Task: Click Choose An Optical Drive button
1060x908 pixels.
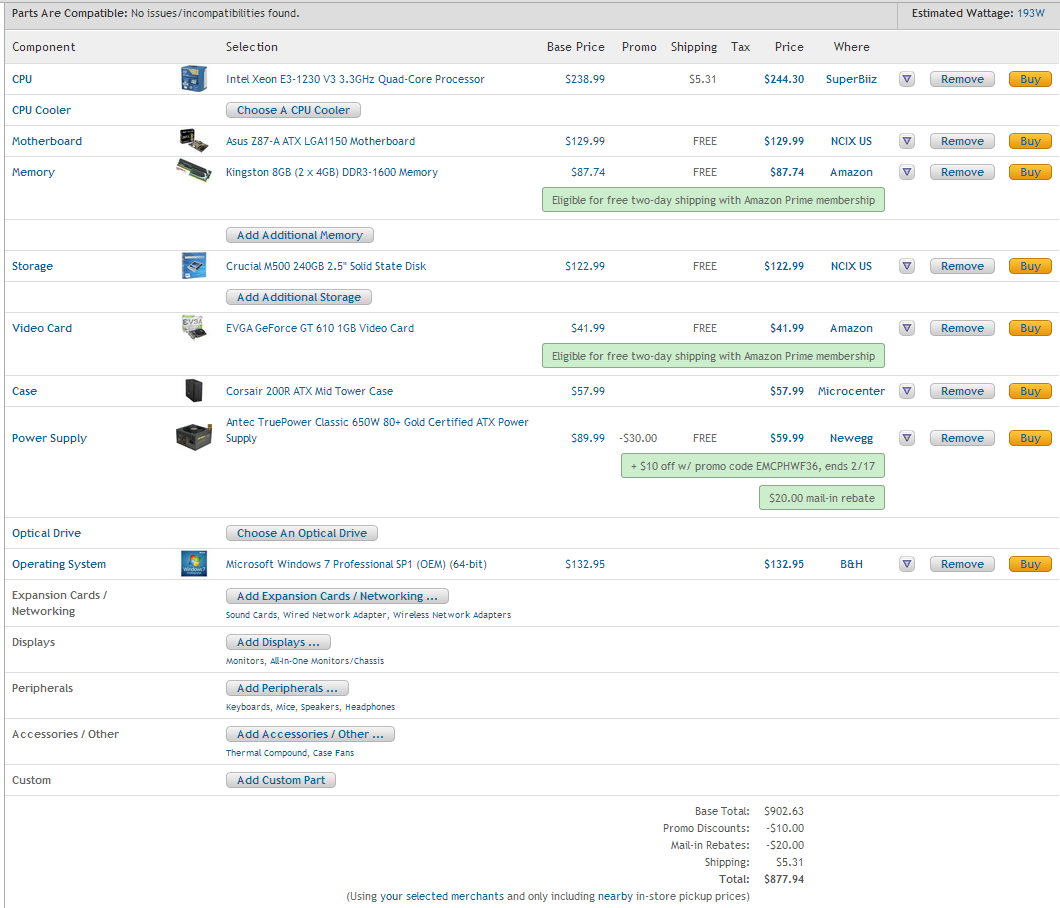Action: pos(302,533)
